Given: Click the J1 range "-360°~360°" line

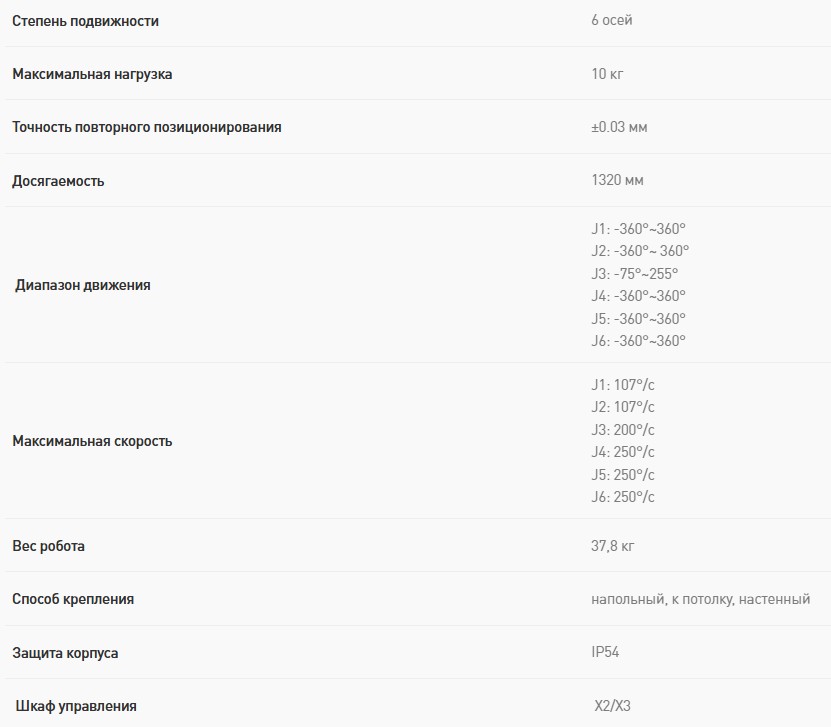Looking at the screenshot, I should tap(639, 228).
